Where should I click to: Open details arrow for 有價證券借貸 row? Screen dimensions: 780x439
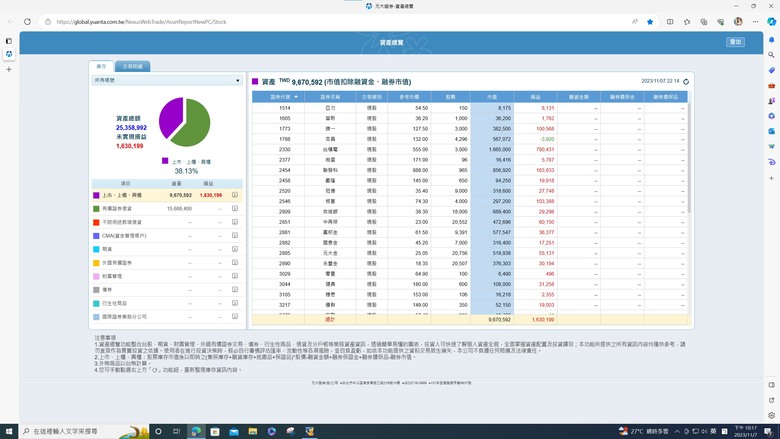tap(235, 208)
